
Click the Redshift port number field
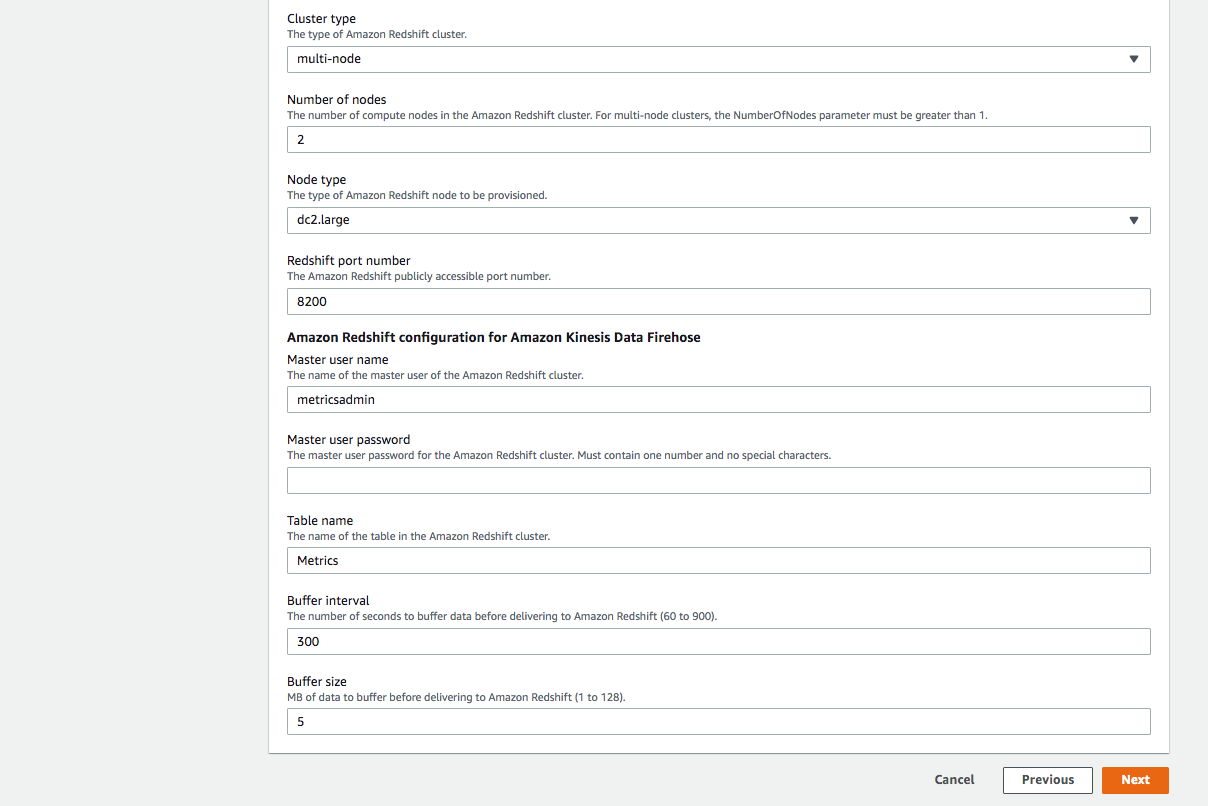(x=718, y=301)
